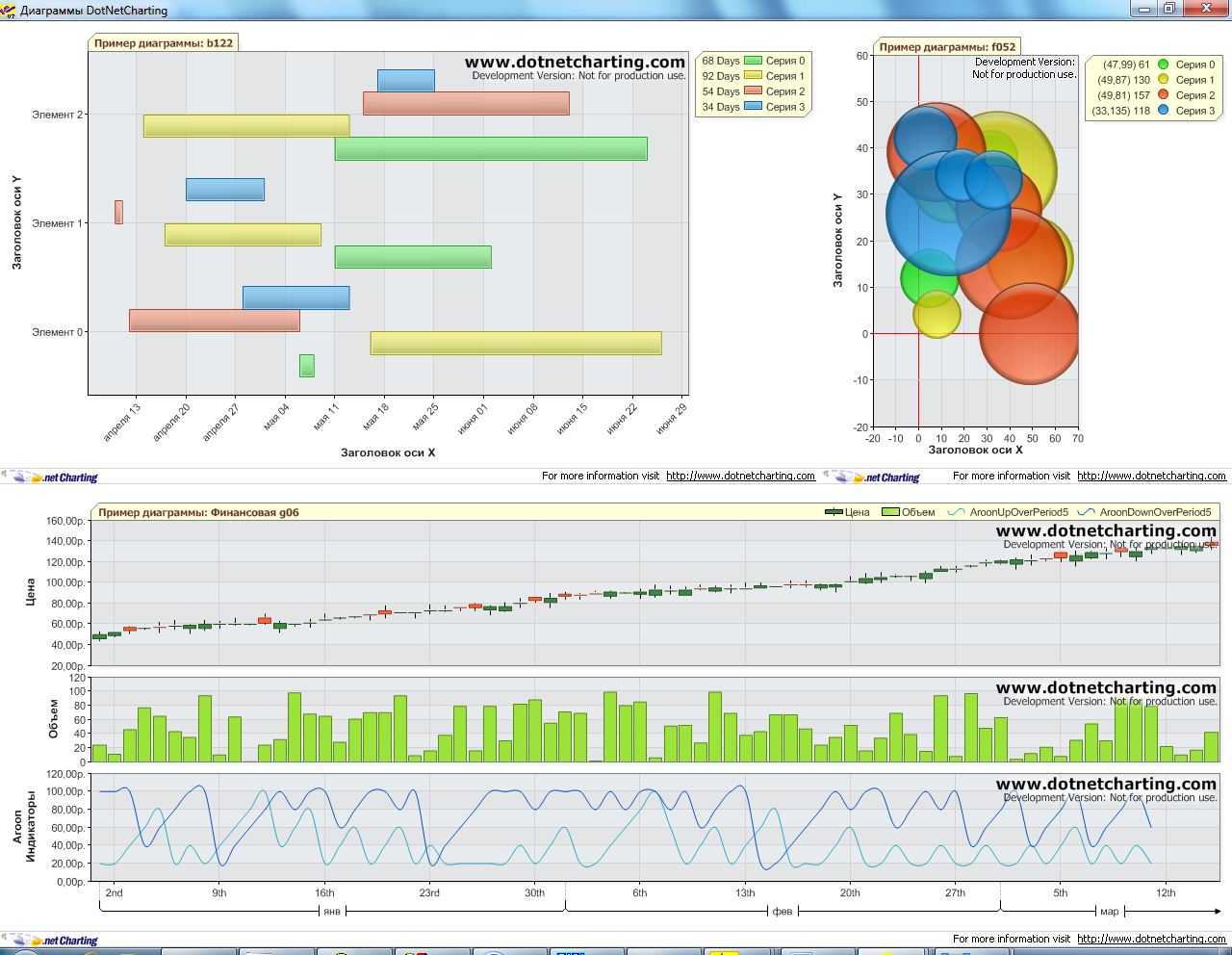Screen dimensions: 1232x955
Task: Click yellow circle Серия 1 in f052 legend
Action: [1163, 80]
